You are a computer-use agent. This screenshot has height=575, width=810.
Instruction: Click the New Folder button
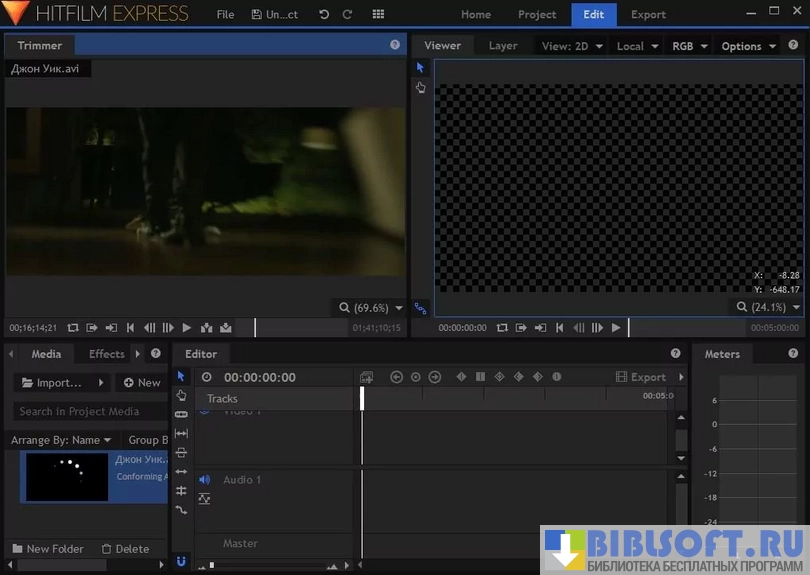(x=48, y=549)
